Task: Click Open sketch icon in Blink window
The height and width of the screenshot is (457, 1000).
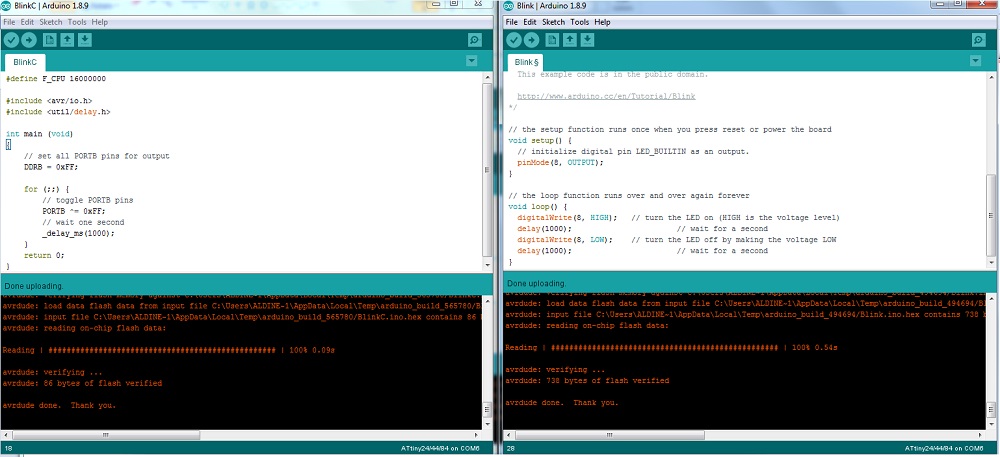Action: click(x=570, y=40)
